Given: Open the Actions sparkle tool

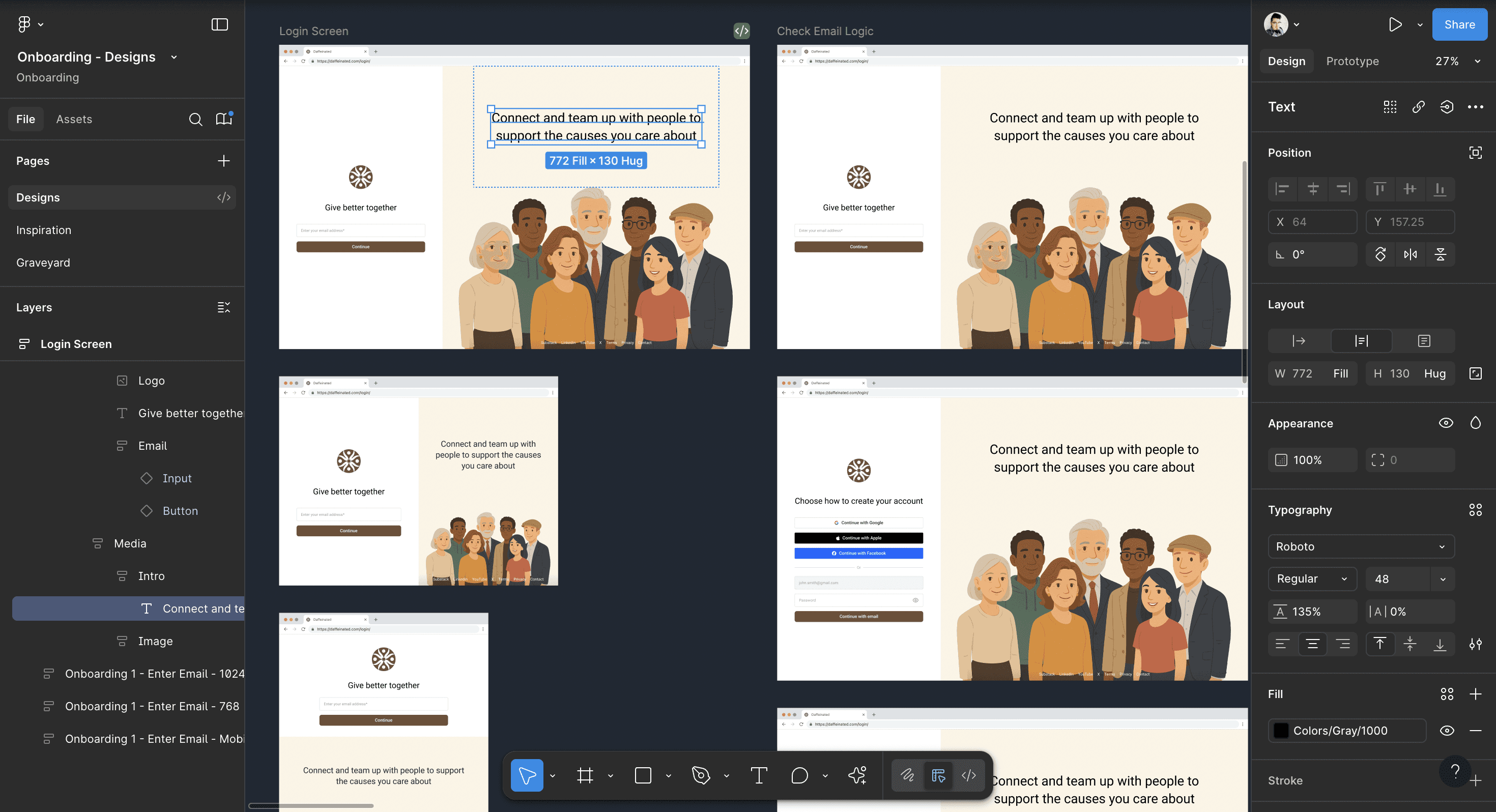Looking at the screenshot, I should 857,775.
